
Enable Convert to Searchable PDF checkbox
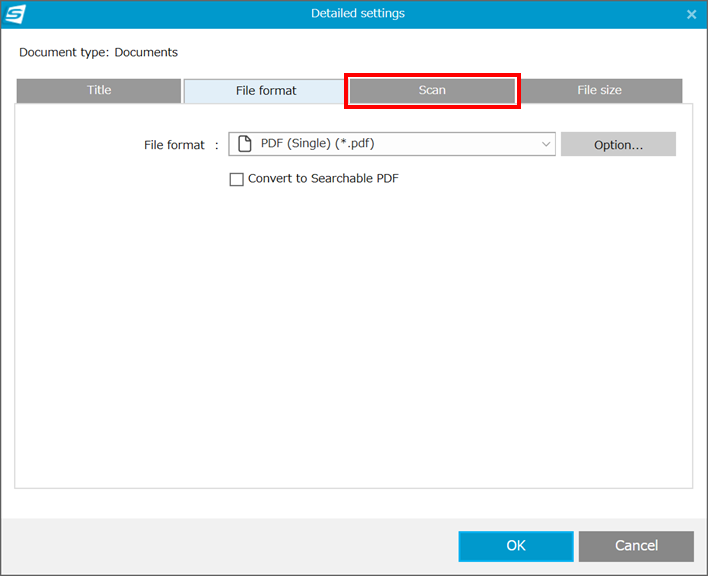[x=237, y=179]
